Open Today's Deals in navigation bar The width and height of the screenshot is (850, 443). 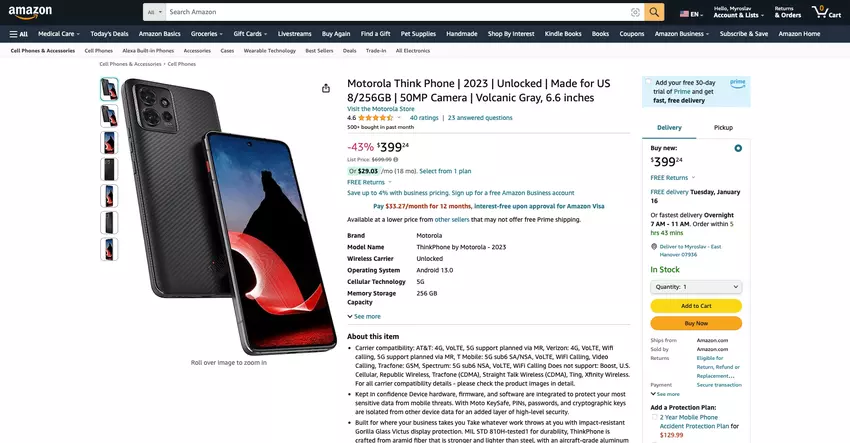110,34
